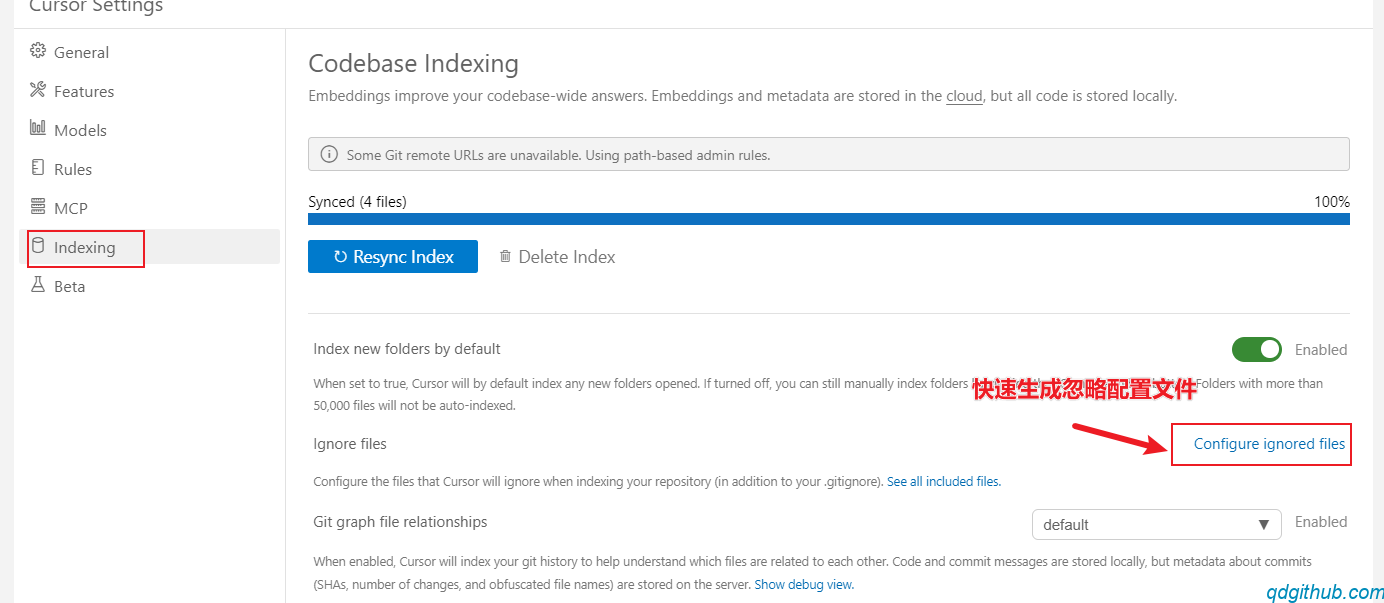This screenshot has width=1384, height=603.
Task: Click the Models bar chart icon
Action: click(38, 128)
